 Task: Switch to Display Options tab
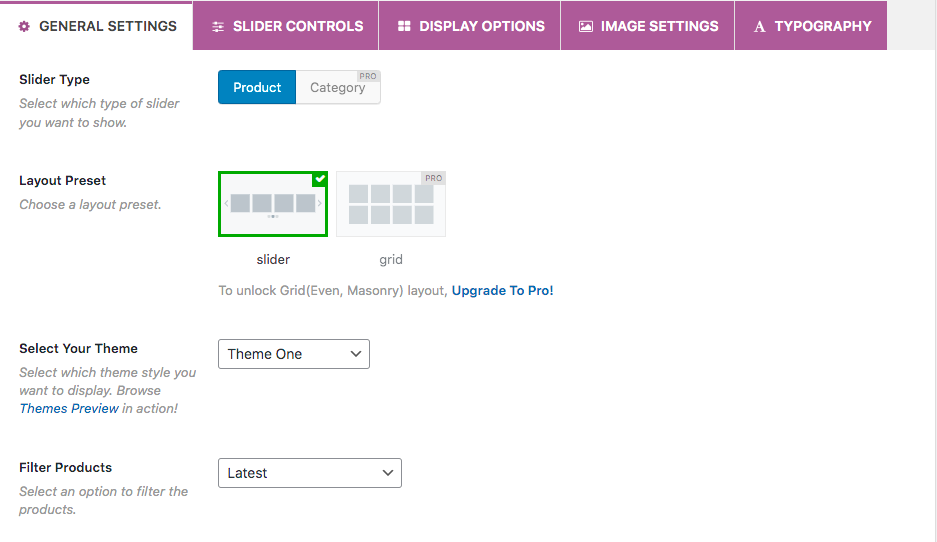click(x=470, y=26)
